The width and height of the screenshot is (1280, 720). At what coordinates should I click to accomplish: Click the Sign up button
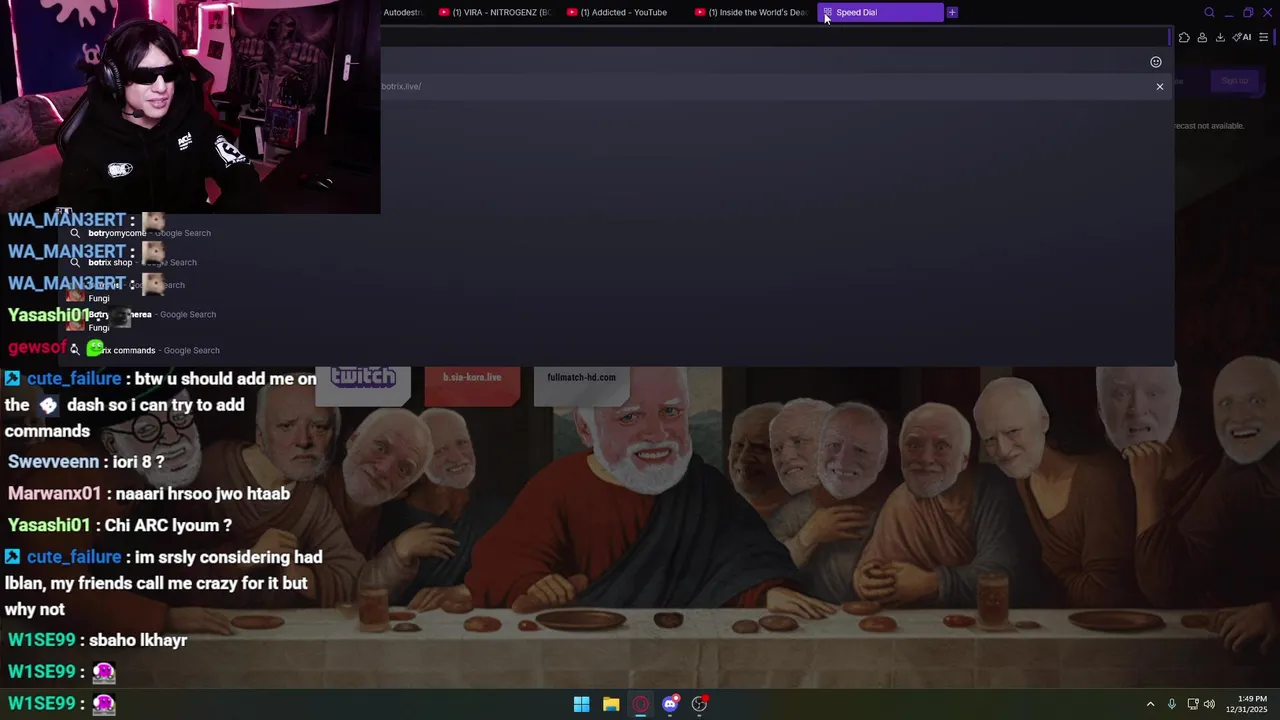(x=1234, y=81)
